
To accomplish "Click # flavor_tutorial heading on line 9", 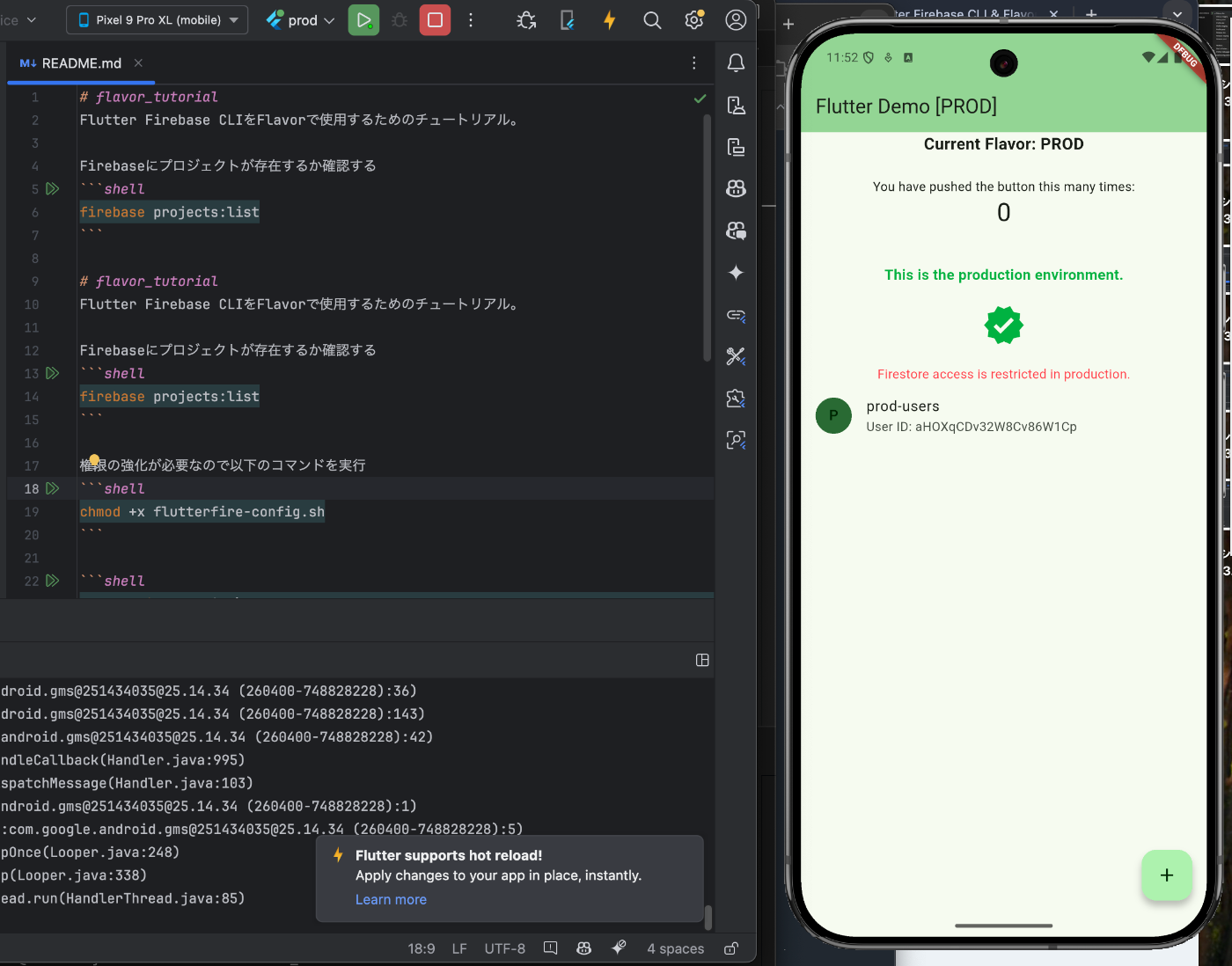I will tap(149, 282).
